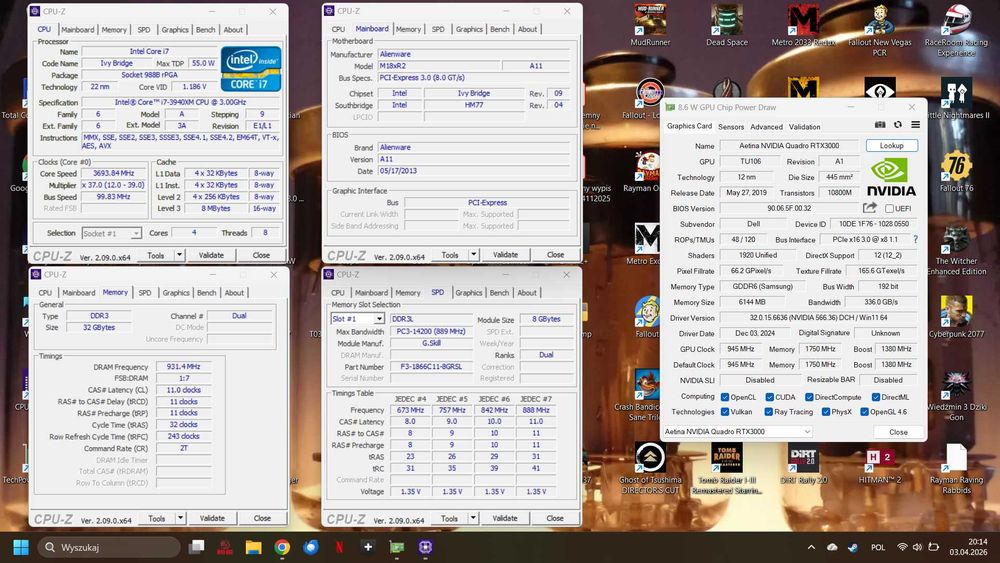Open the Fallout 76 desktop shortcut

click(956, 171)
